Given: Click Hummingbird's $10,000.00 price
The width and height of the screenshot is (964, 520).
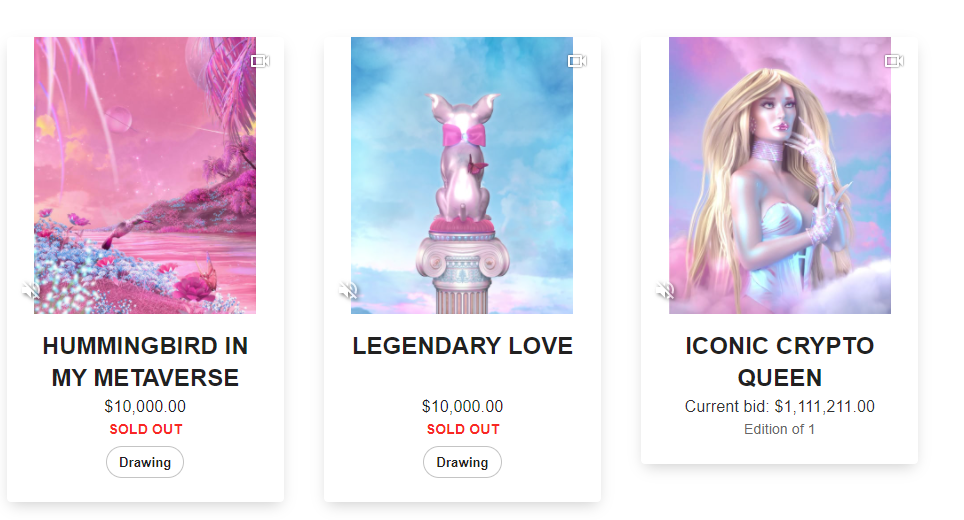Looking at the screenshot, I should pos(145,406).
